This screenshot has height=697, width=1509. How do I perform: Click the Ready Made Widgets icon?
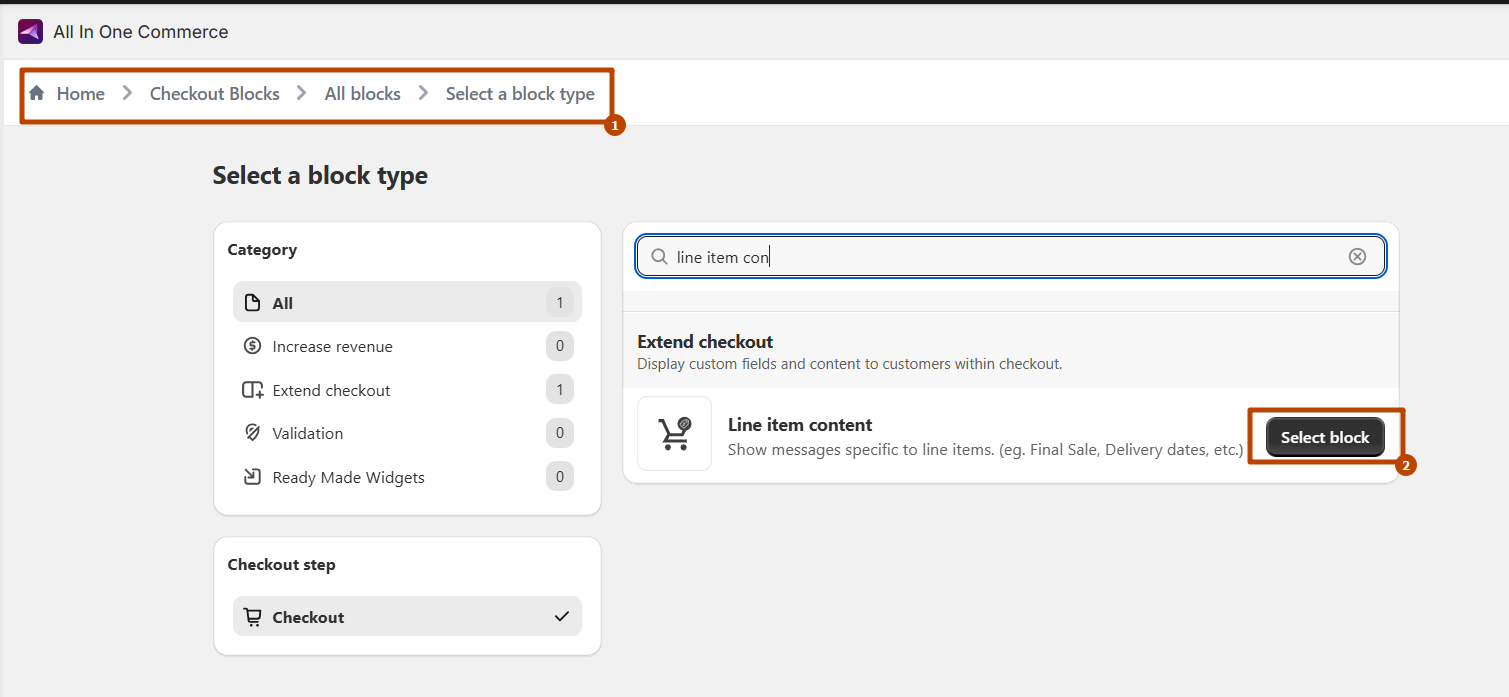[x=252, y=477]
